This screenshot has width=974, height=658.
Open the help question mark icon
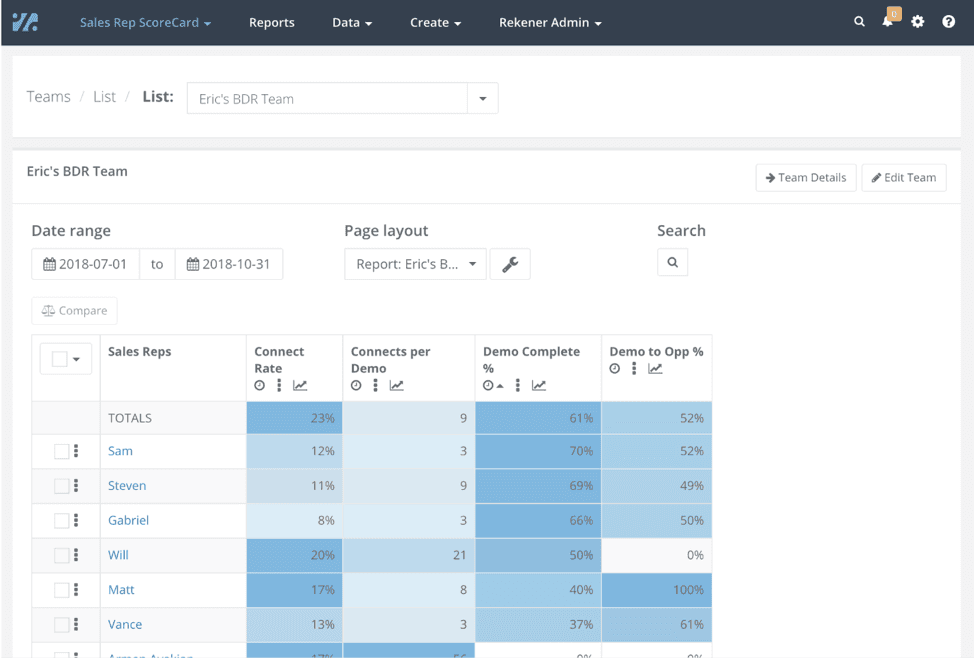tap(948, 22)
